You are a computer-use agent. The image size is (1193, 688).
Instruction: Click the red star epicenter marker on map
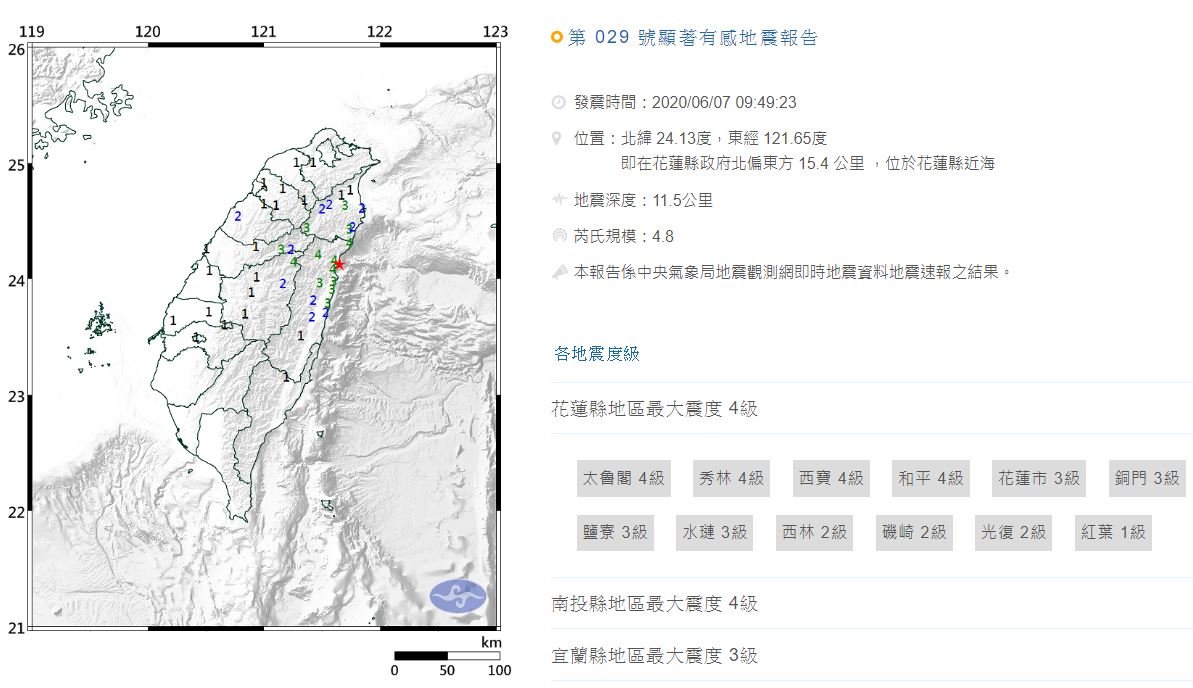point(339,264)
